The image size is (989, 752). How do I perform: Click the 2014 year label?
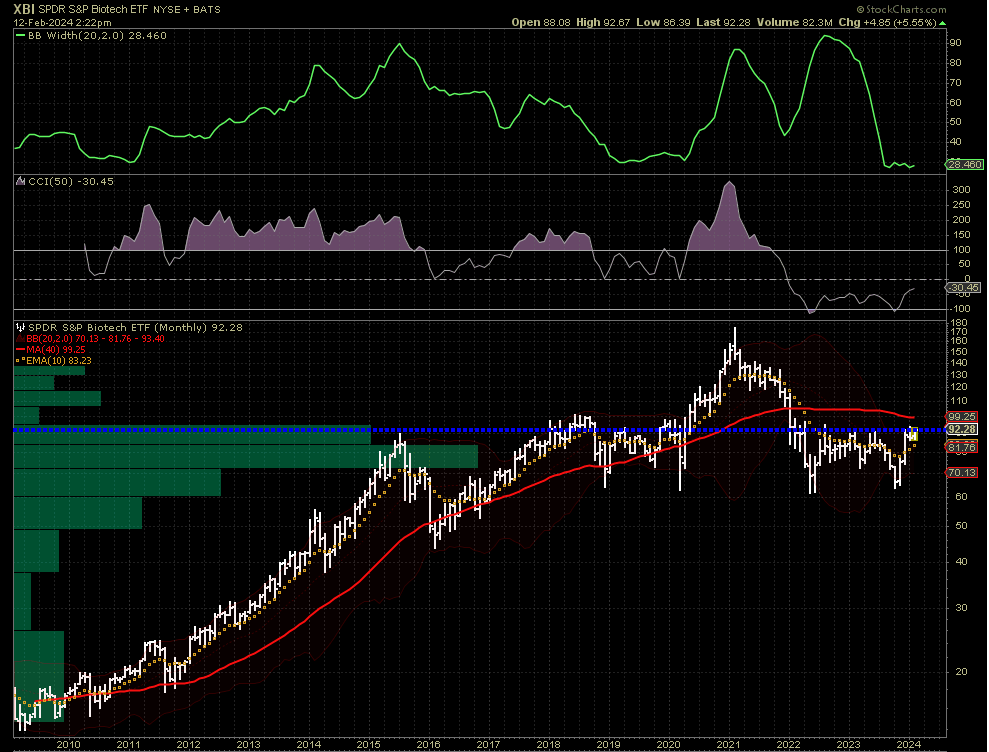tap(308, 744)
